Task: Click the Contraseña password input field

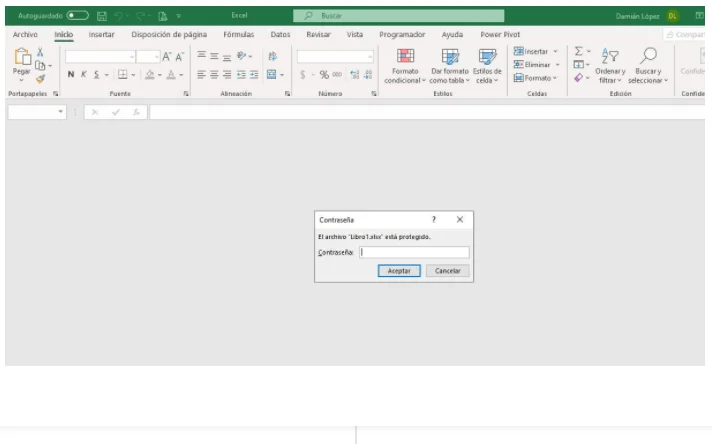Action: (413, 253)
